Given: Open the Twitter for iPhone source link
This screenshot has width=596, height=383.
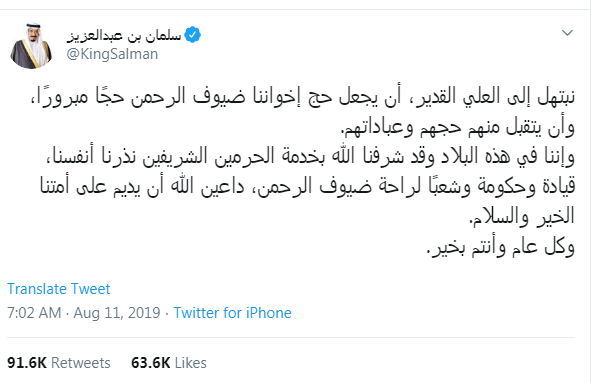Looking at the screenshot, I should pos(233,313).
